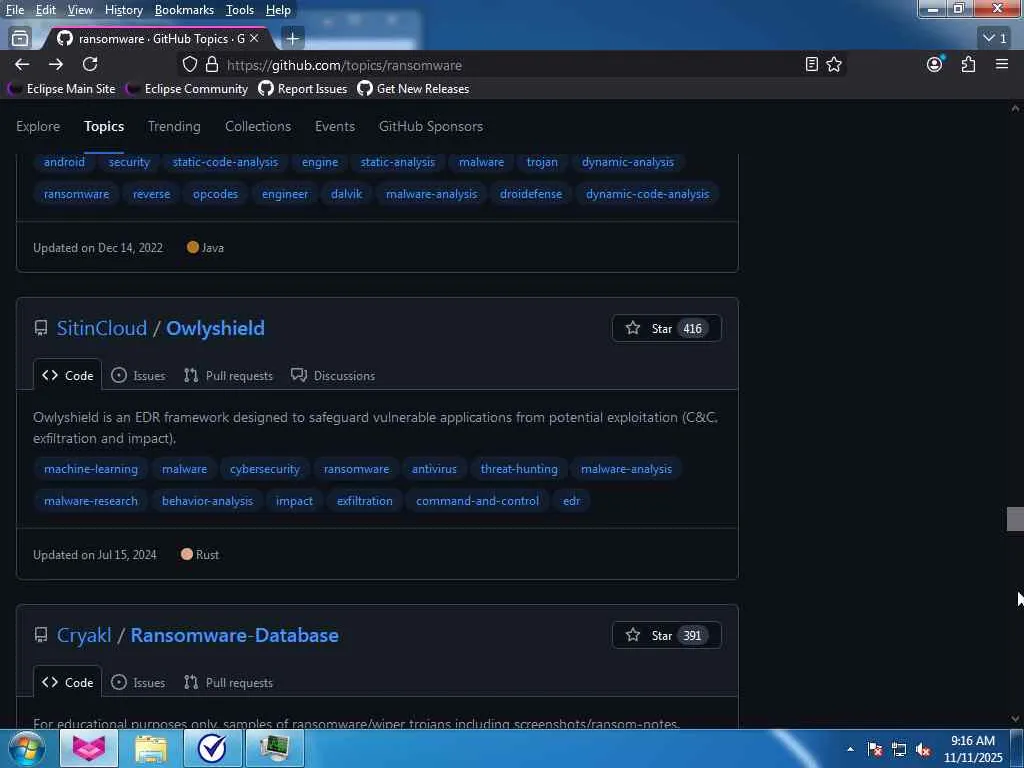Click the droiddefense topic tag
Image resolution: width=1024 pixels, height=768 pixels.
[531, 194]
